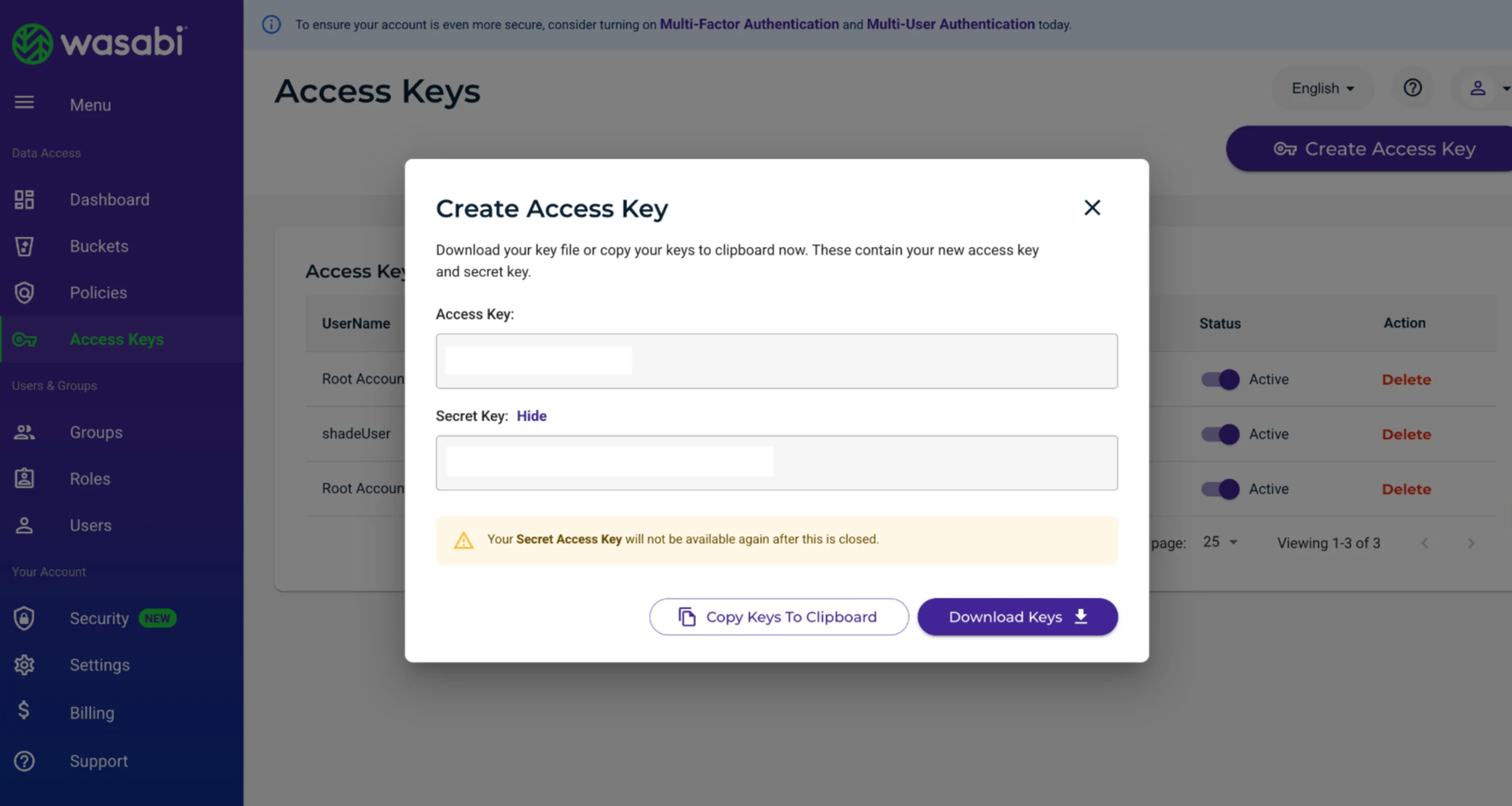Viewport: 1512px width, 806px height.
Task: Open the Users sidebar item
Action: 91,526
